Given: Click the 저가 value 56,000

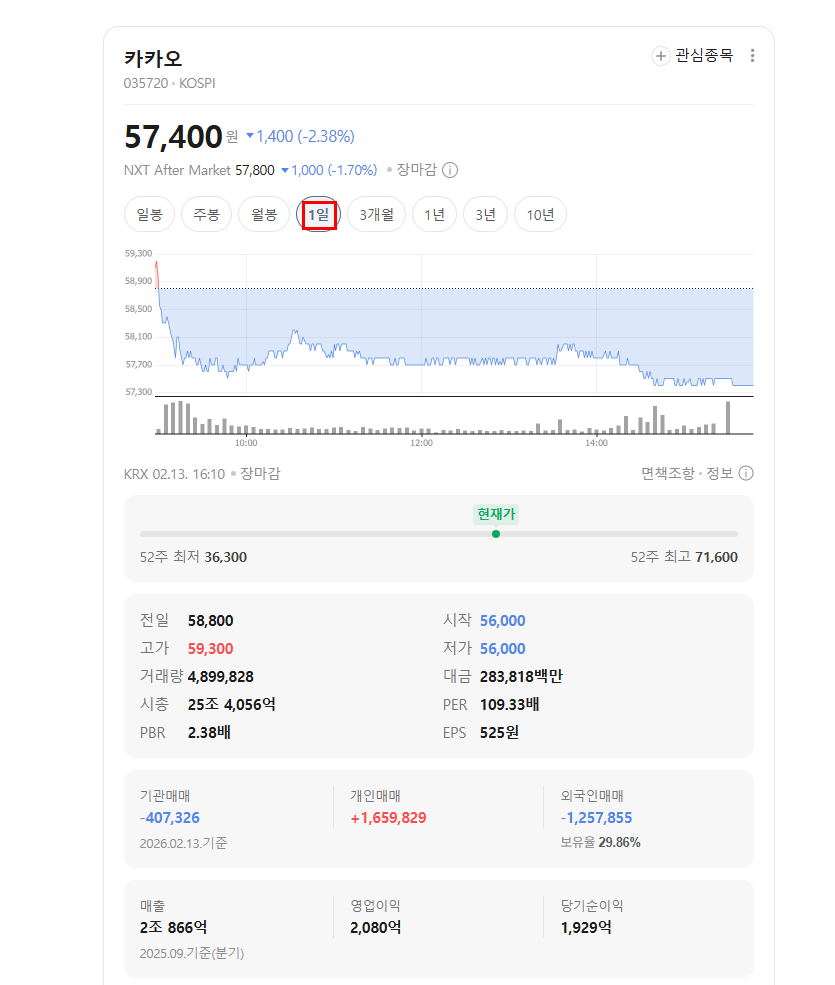Looking at the screenshot, I should point(503,649).
